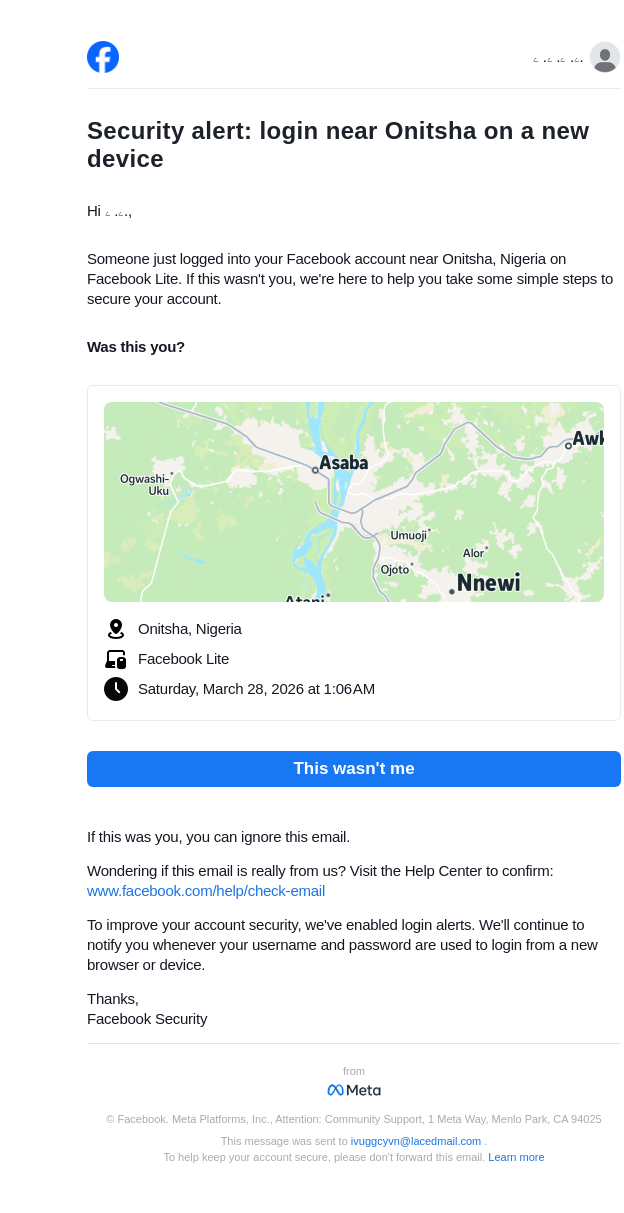Click the security alert headline

[338, 145]
